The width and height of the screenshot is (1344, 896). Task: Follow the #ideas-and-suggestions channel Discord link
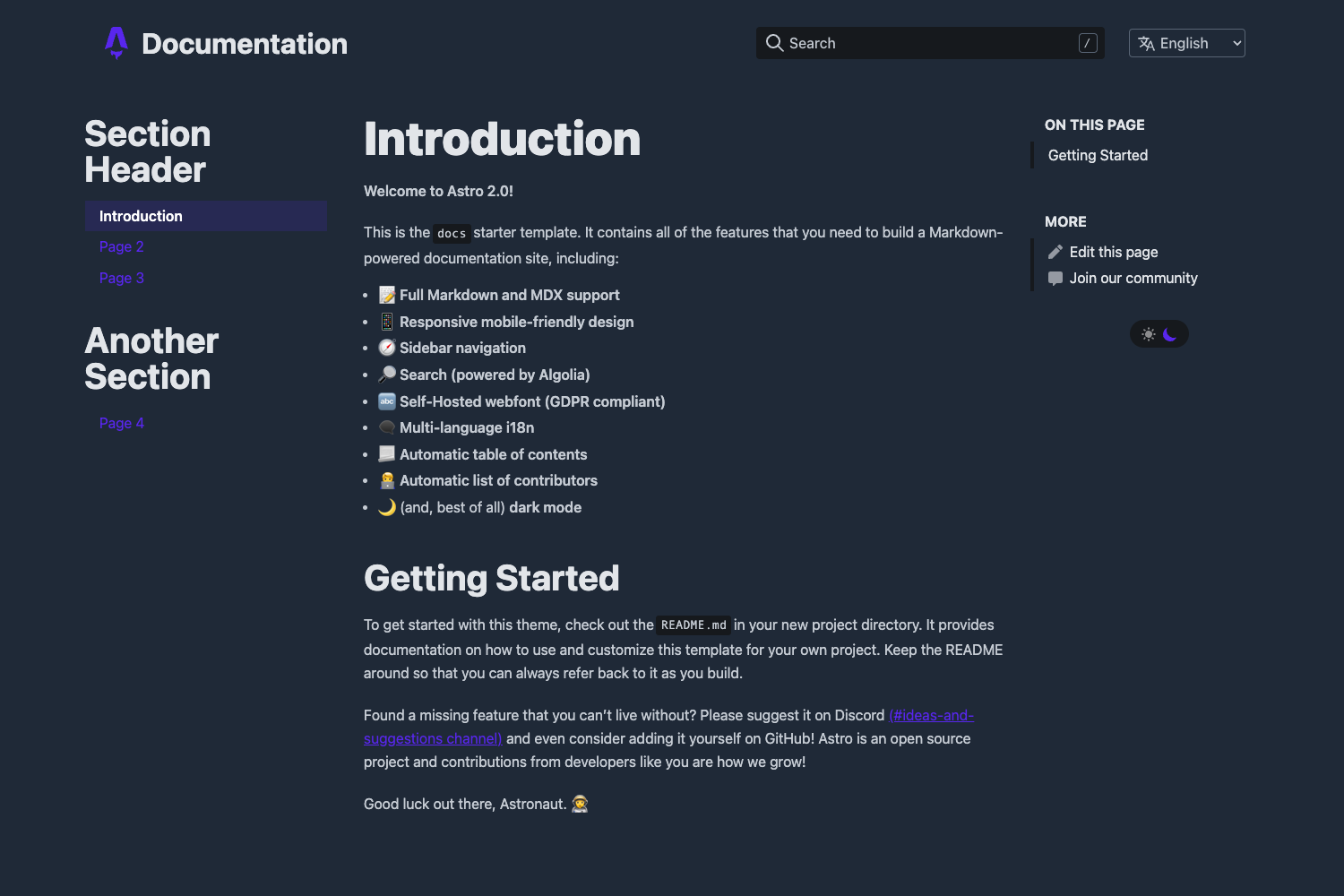931,715
